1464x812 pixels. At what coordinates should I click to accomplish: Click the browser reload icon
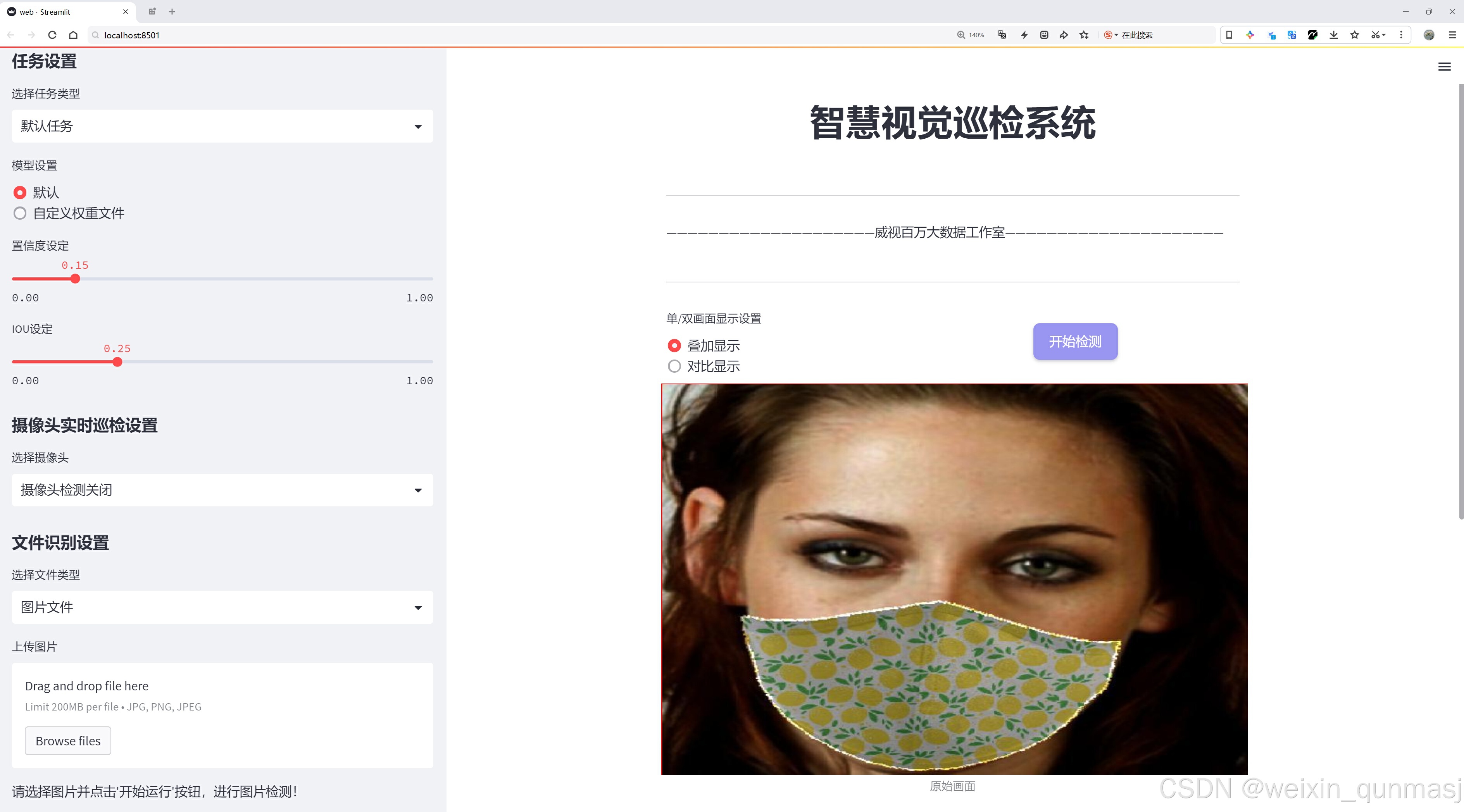[52, 35]
